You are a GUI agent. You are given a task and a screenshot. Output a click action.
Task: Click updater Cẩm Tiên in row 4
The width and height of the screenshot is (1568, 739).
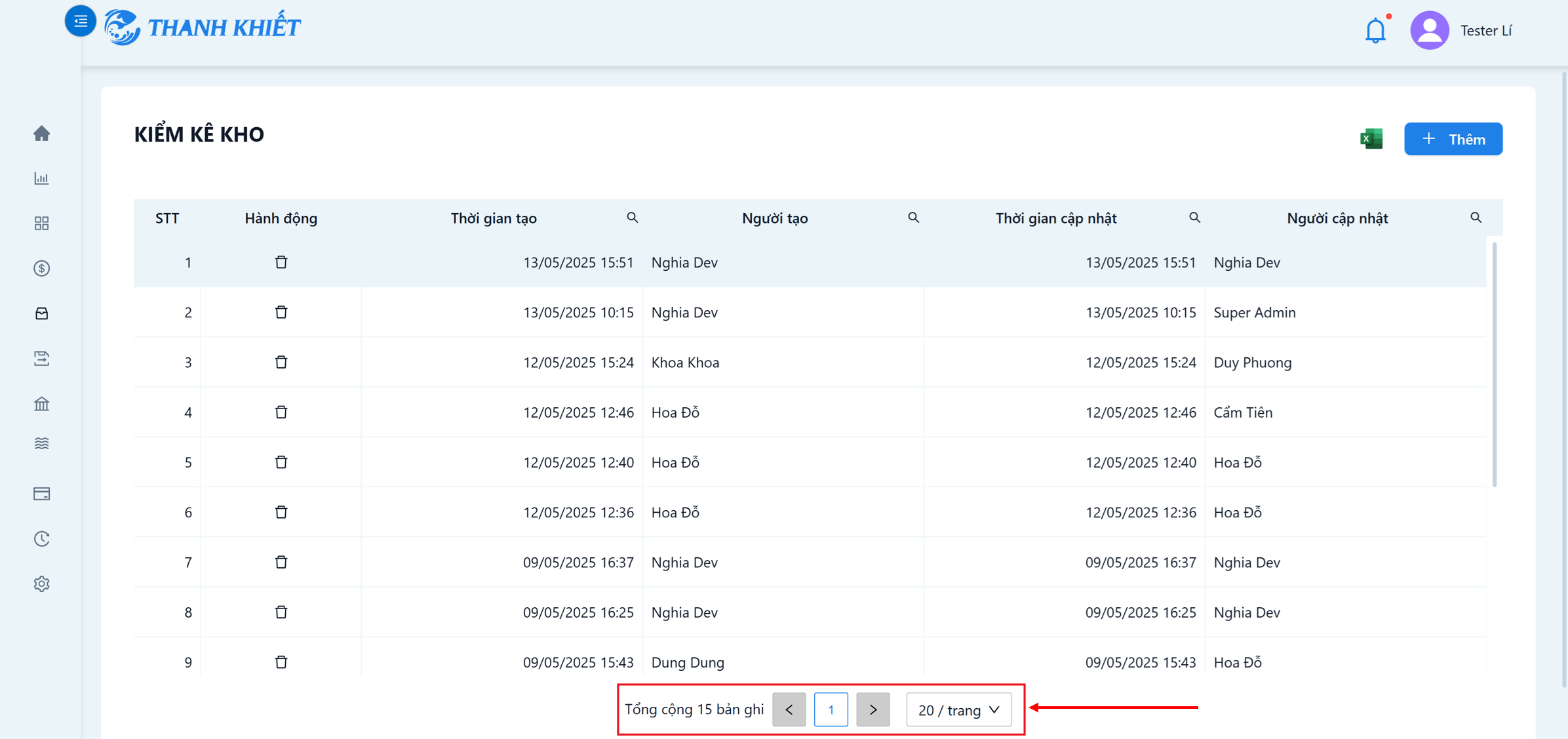point(1243,412)
